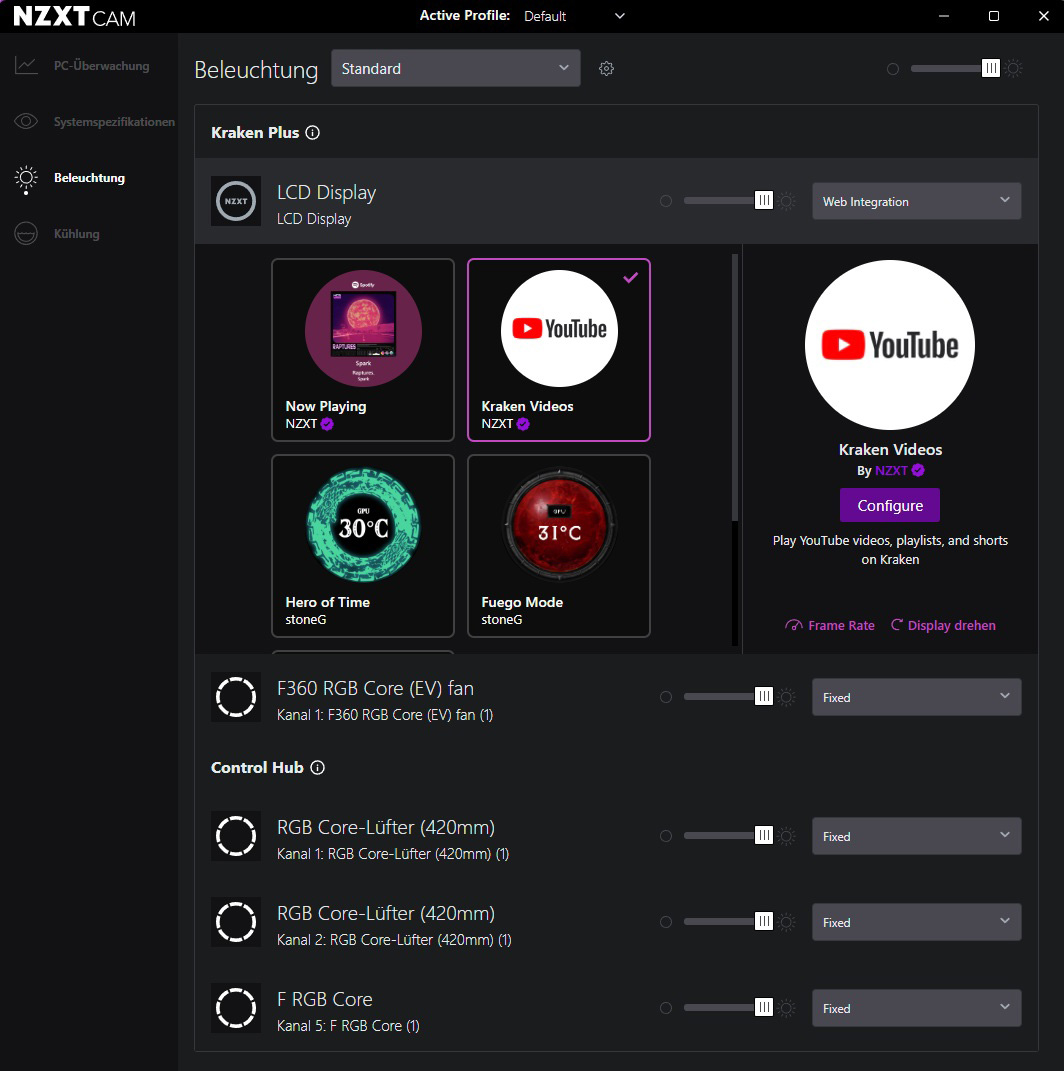Open the Web Integration mode dropdown
The image size is (1064, 1071).
(x=916, y=201)
